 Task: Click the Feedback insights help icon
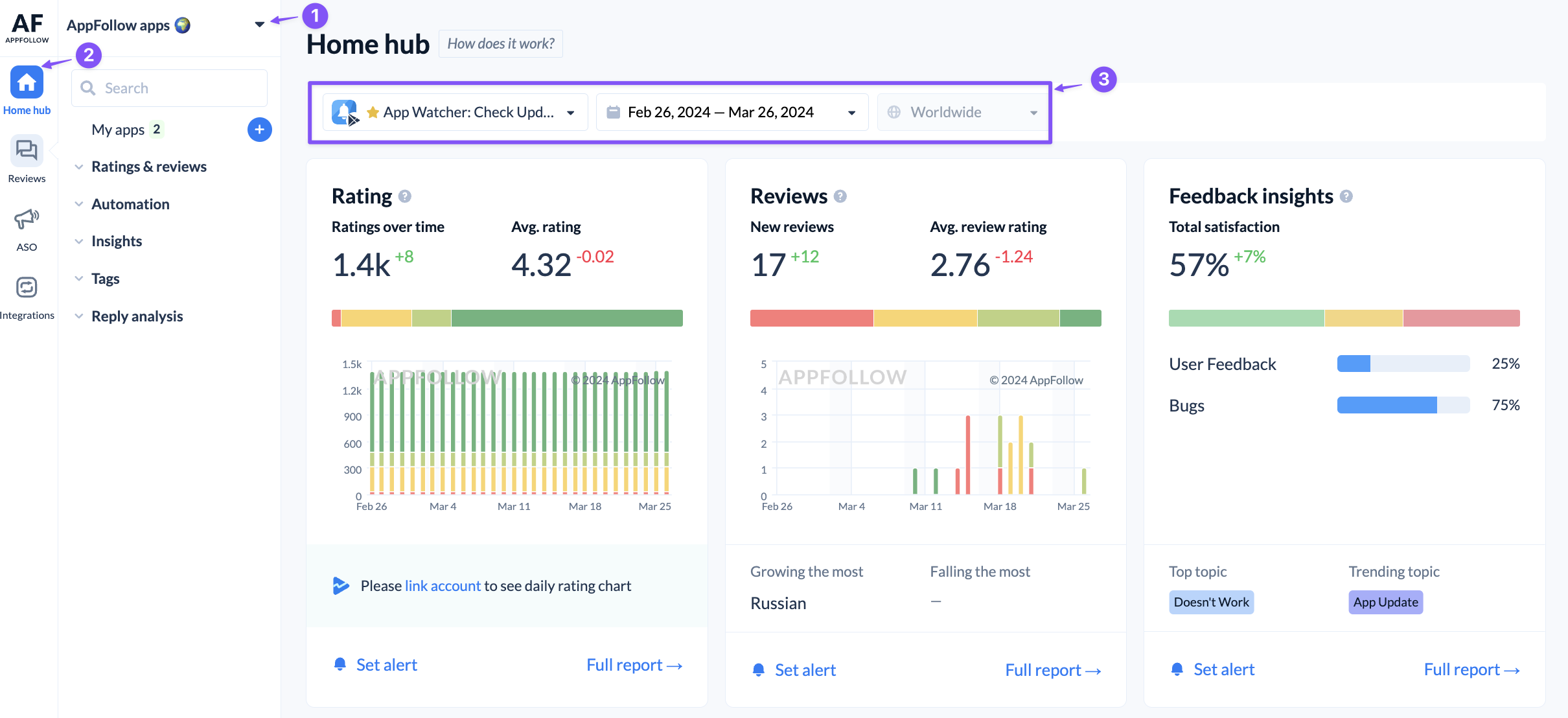pos(1346,196)
